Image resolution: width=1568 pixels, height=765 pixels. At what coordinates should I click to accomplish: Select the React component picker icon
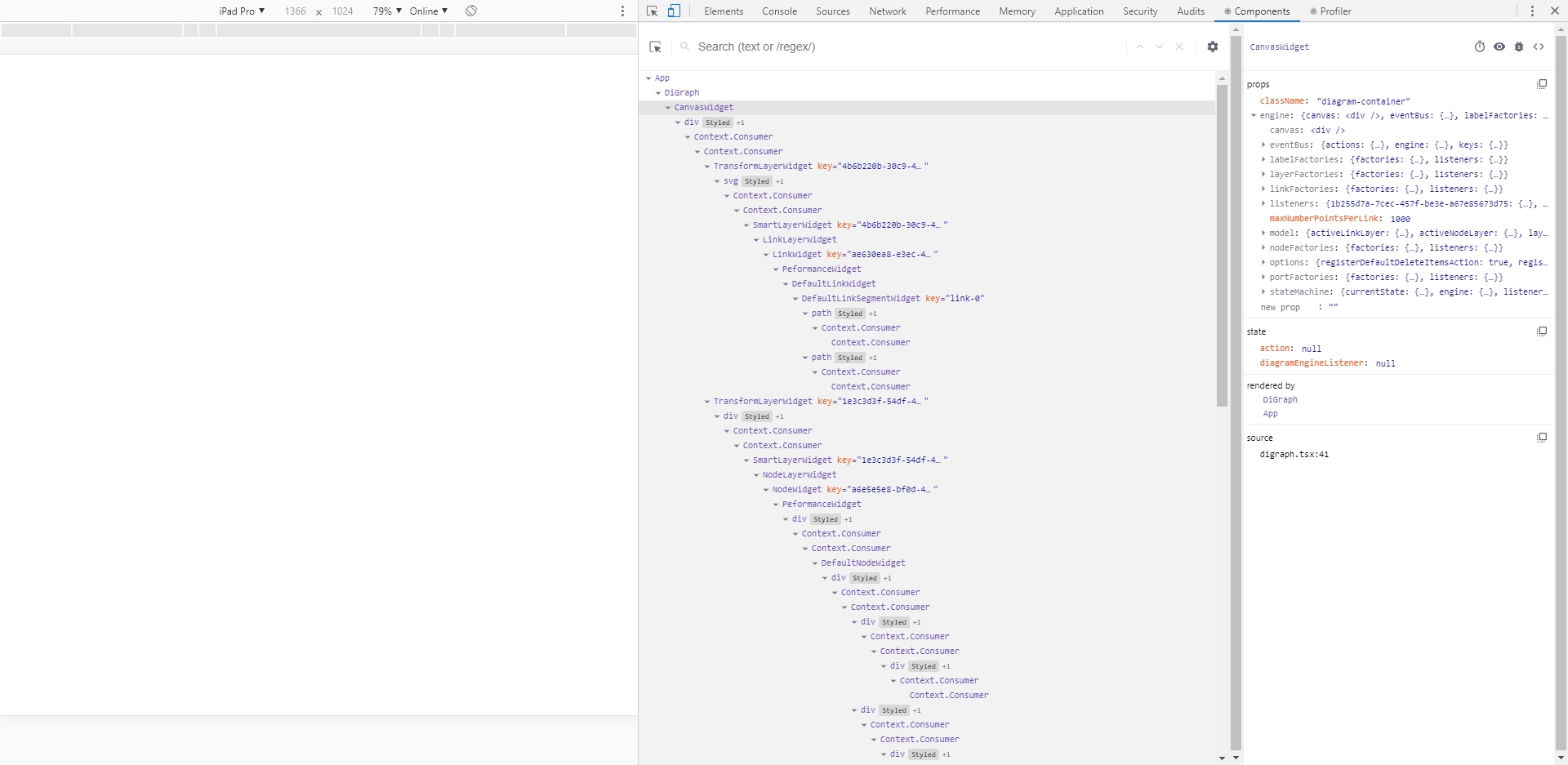point(655,47)
